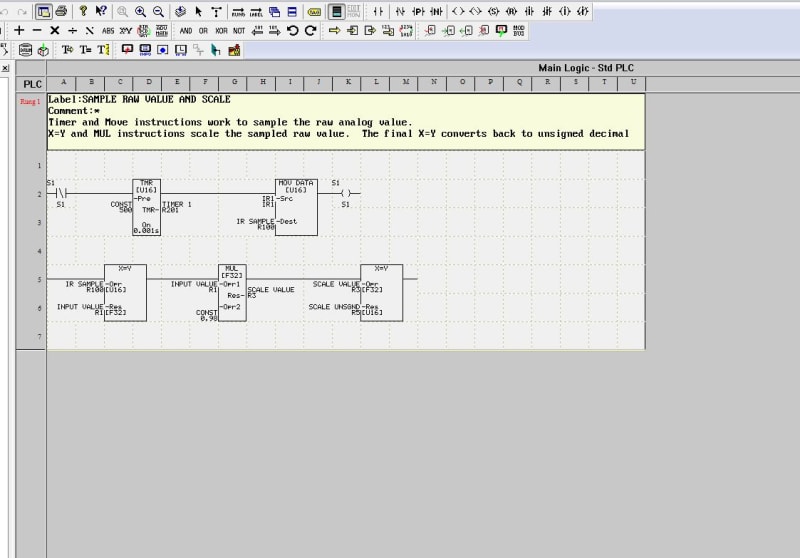Select the TMR timer block
Image resolution: width=800 pixels, height=558 pixels.
point(146,207)
